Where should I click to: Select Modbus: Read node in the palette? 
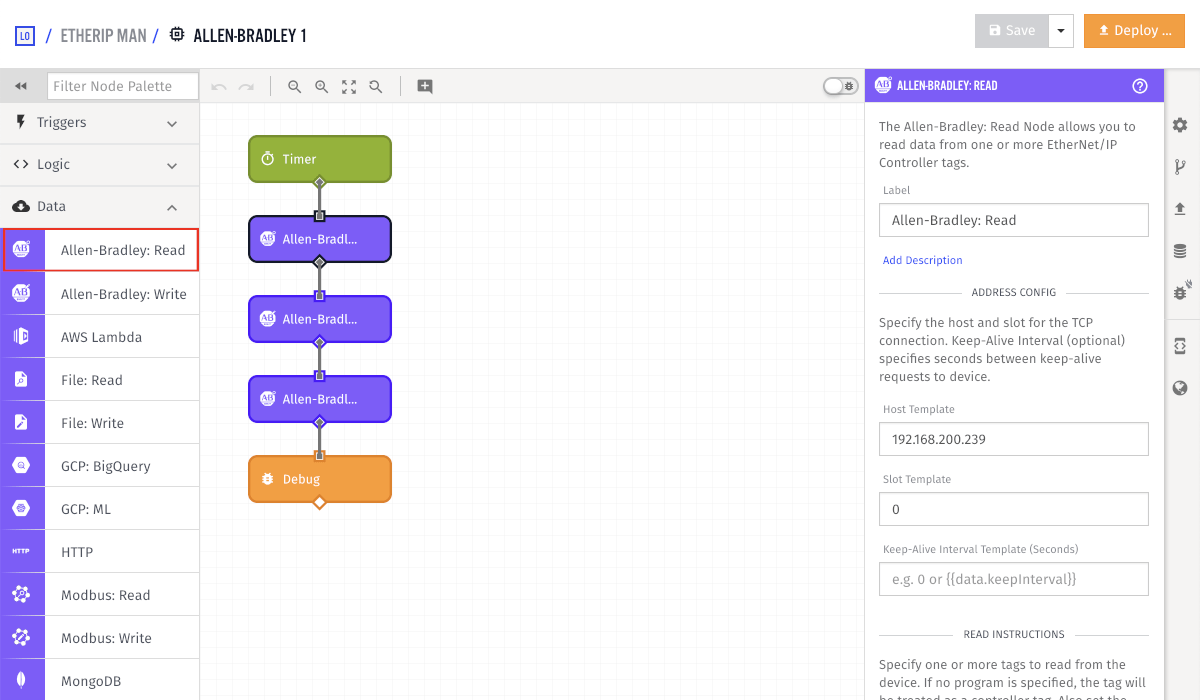tap(100, 595)
